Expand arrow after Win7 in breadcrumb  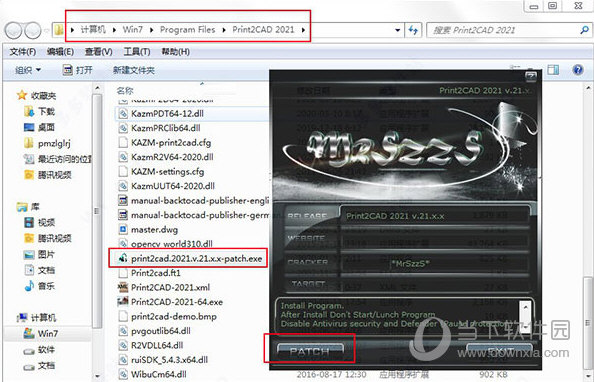pyautogui.click(x=152, y=30)
